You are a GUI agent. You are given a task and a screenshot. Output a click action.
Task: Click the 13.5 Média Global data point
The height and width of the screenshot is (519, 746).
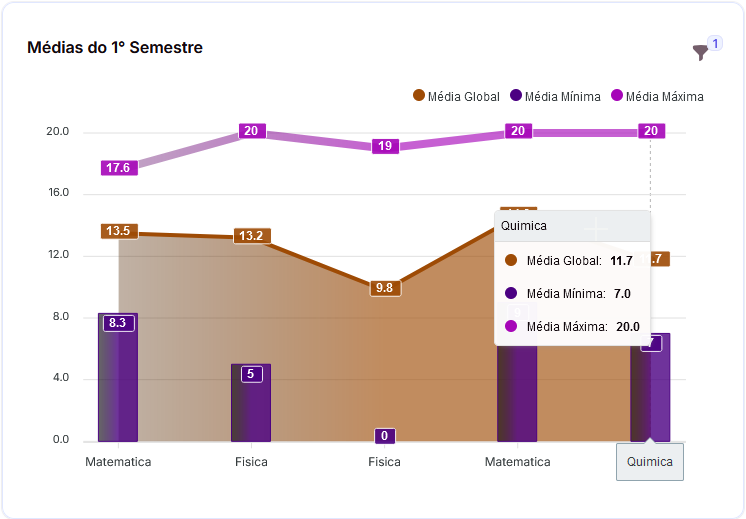pyautogui.click(x=118, y=231)
